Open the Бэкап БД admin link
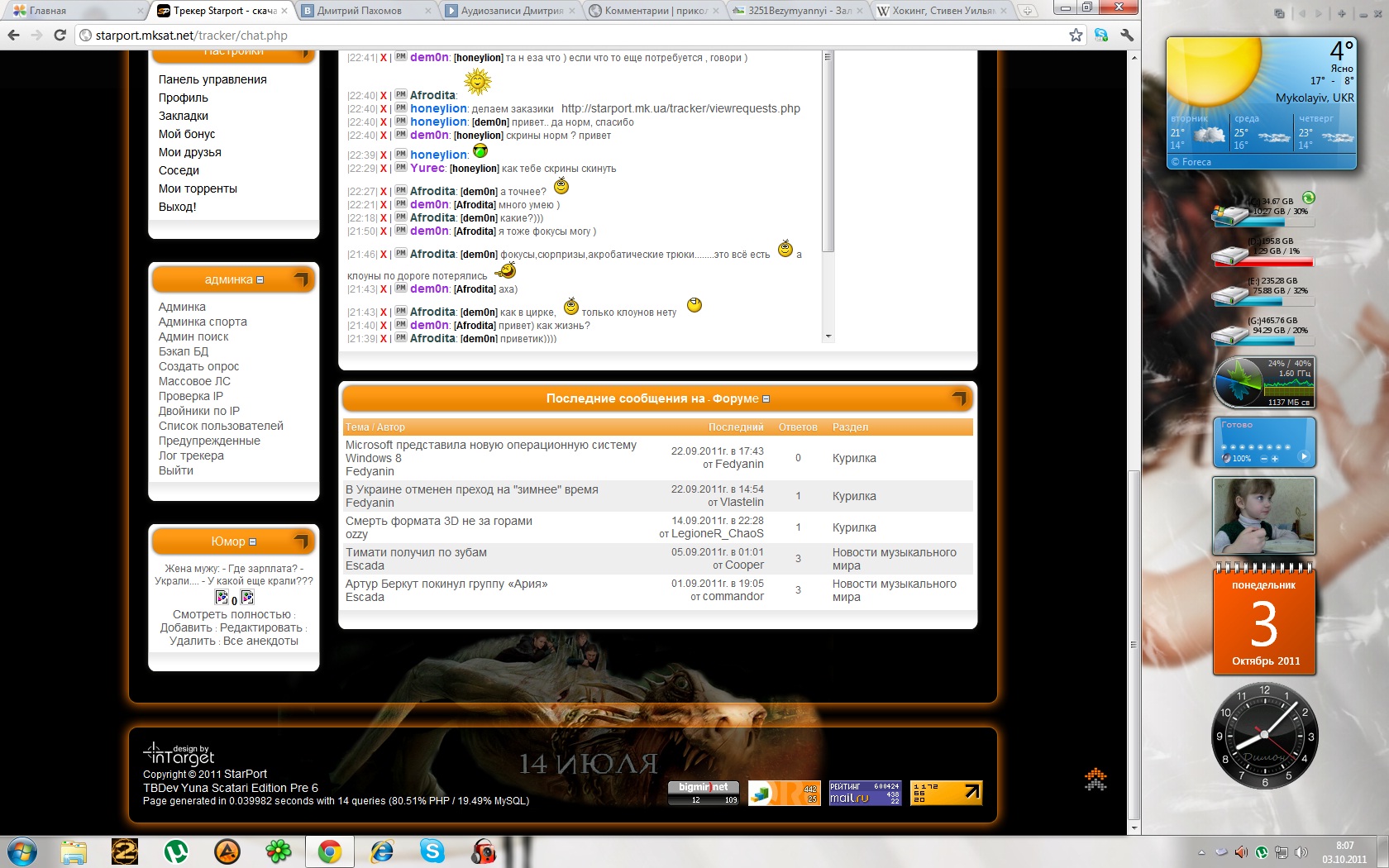This screenshot has height=868, width=1389. point(184,351)
